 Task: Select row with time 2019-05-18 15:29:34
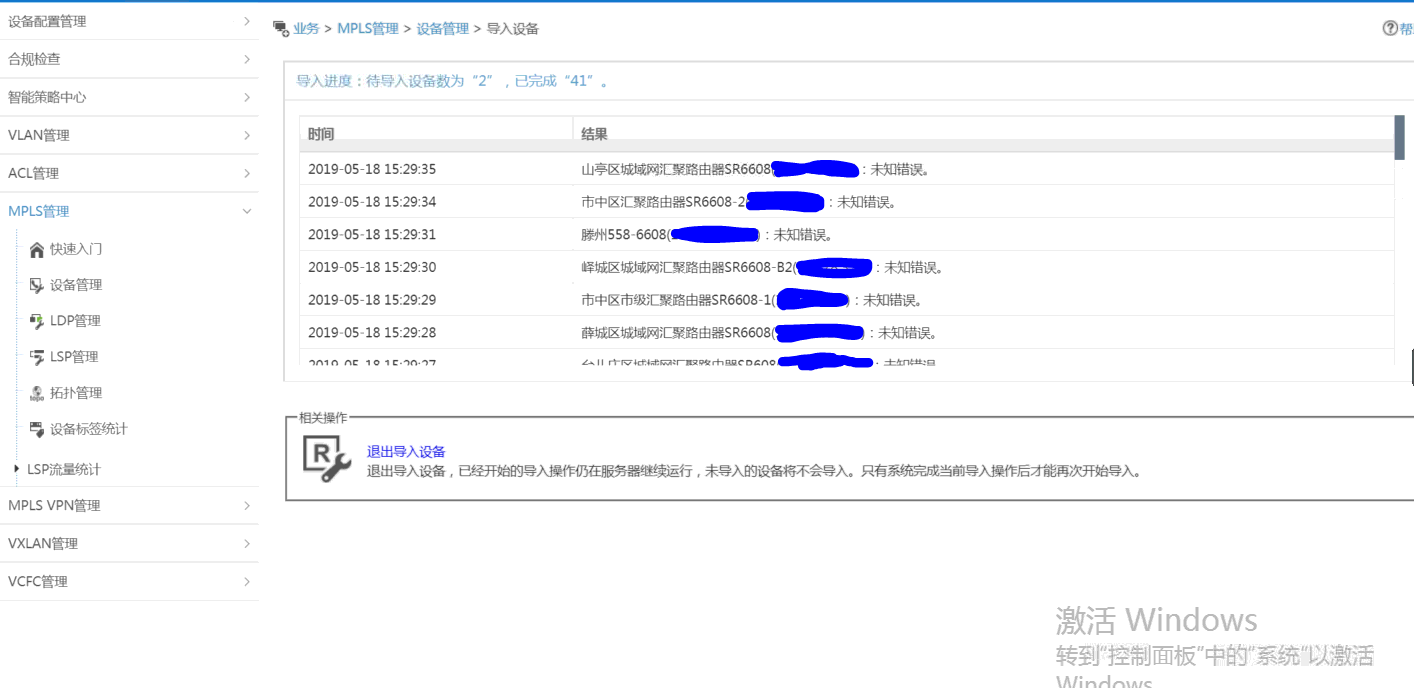click(846, 202)
